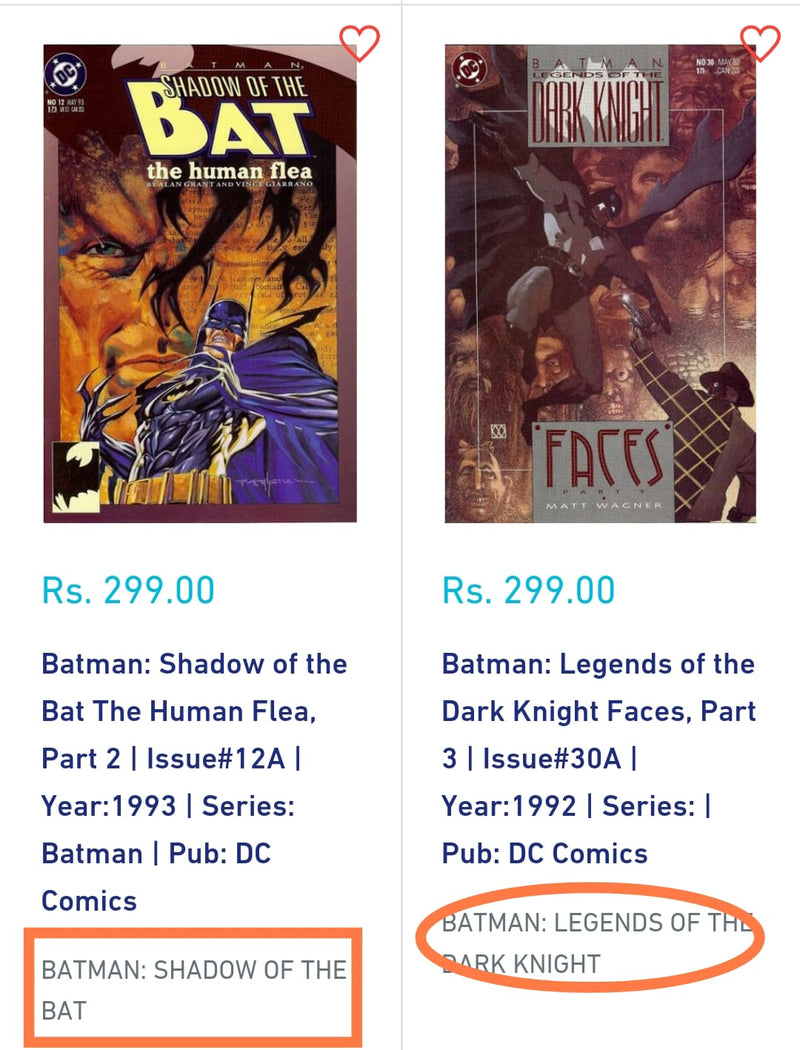Open the Legends of the Dark Knight cover image
The width and height of the screenshot is (800, 1050).
tap(601, 283)
